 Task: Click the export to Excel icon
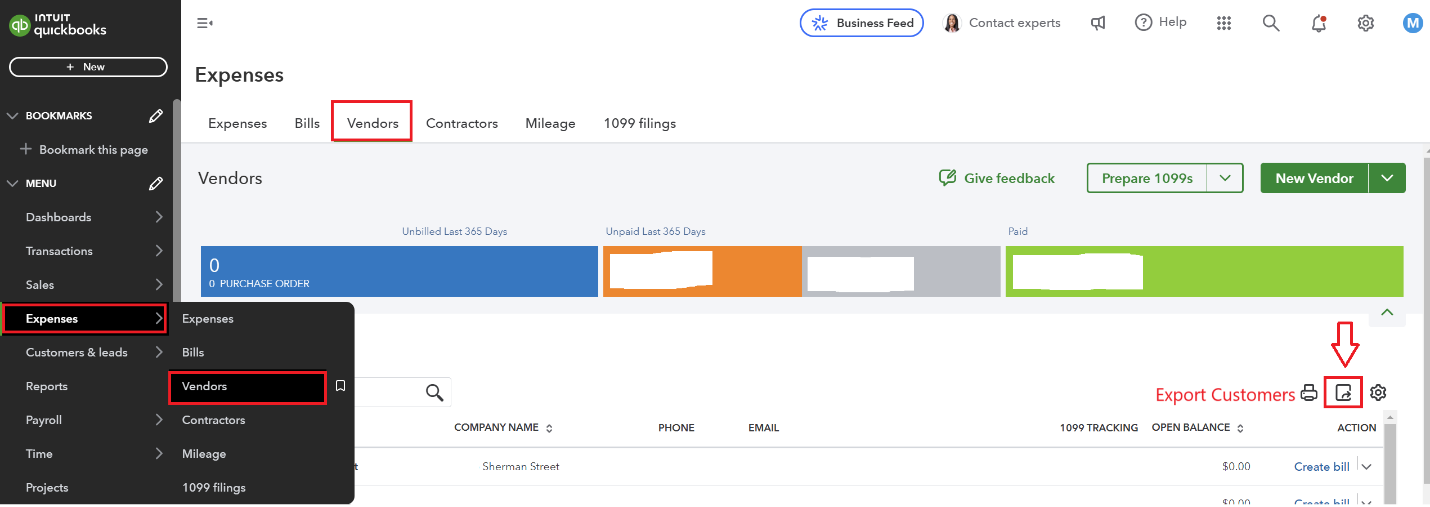click(1344, 393)
